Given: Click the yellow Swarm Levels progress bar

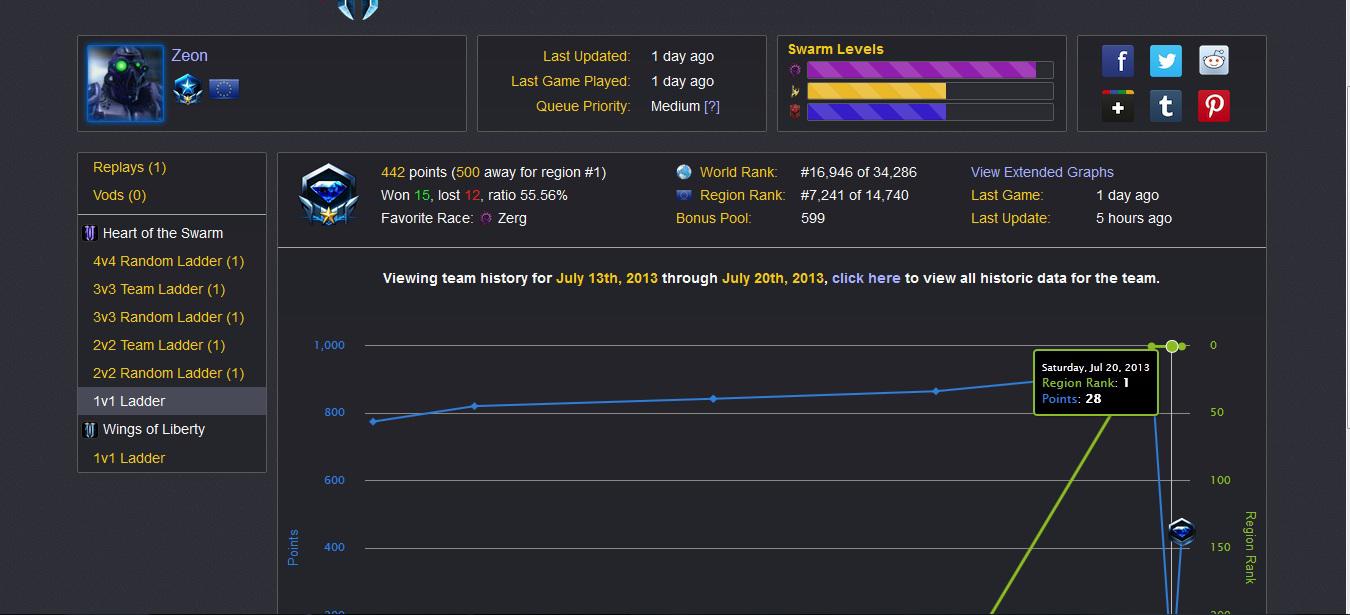Looking at the screenshot, I should (930, 91).
